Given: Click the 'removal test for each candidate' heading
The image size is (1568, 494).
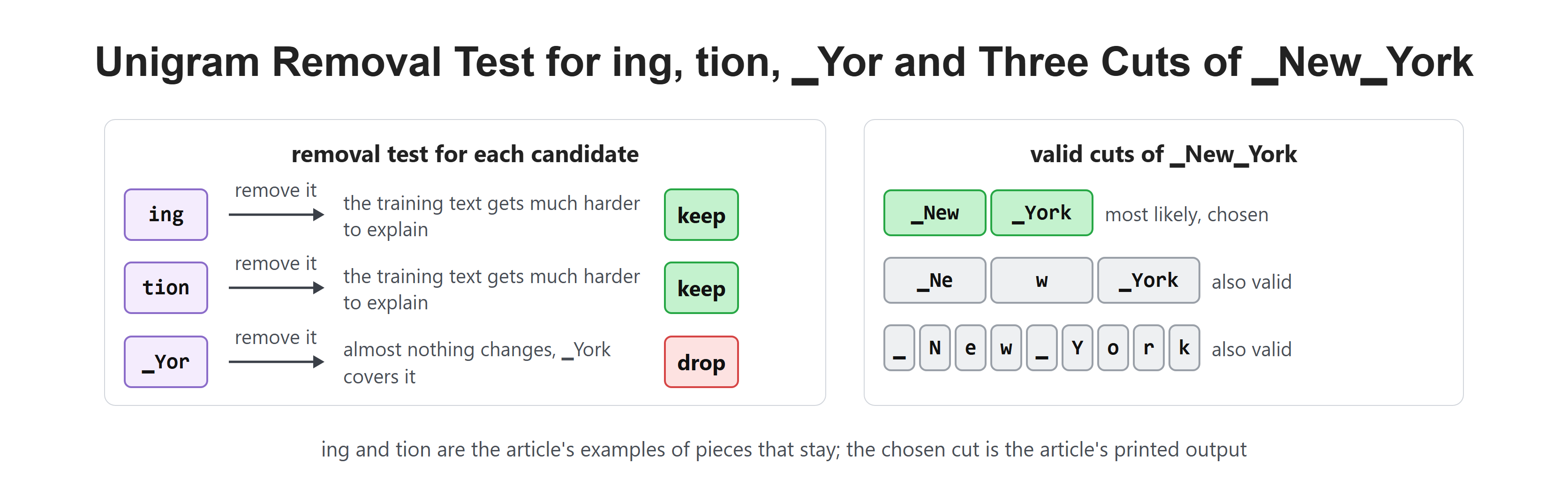Looking at the screenshot, I should 465,155.
